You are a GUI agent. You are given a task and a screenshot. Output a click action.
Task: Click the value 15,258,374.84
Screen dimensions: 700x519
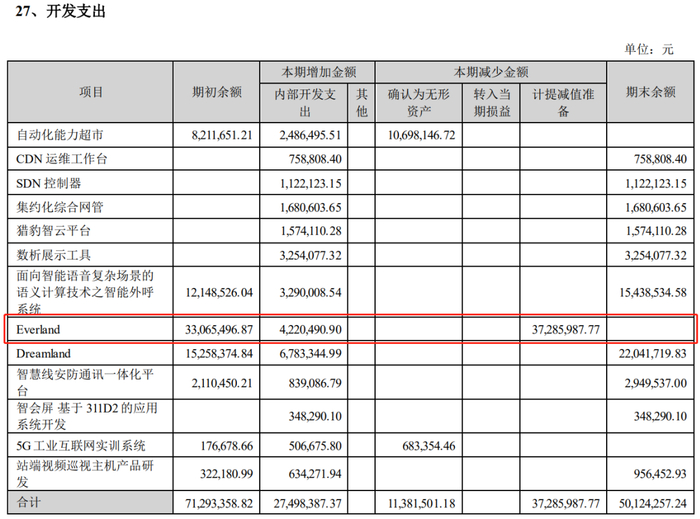pyautogui.click(x=219, y=354)
